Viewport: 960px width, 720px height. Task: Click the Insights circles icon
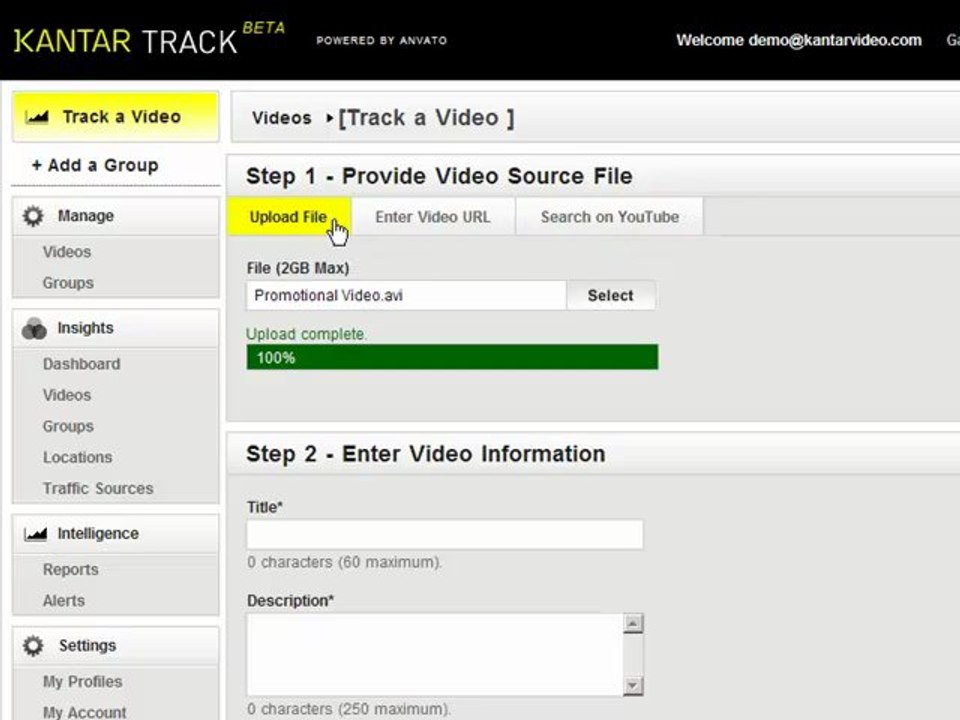coord(34,328)
